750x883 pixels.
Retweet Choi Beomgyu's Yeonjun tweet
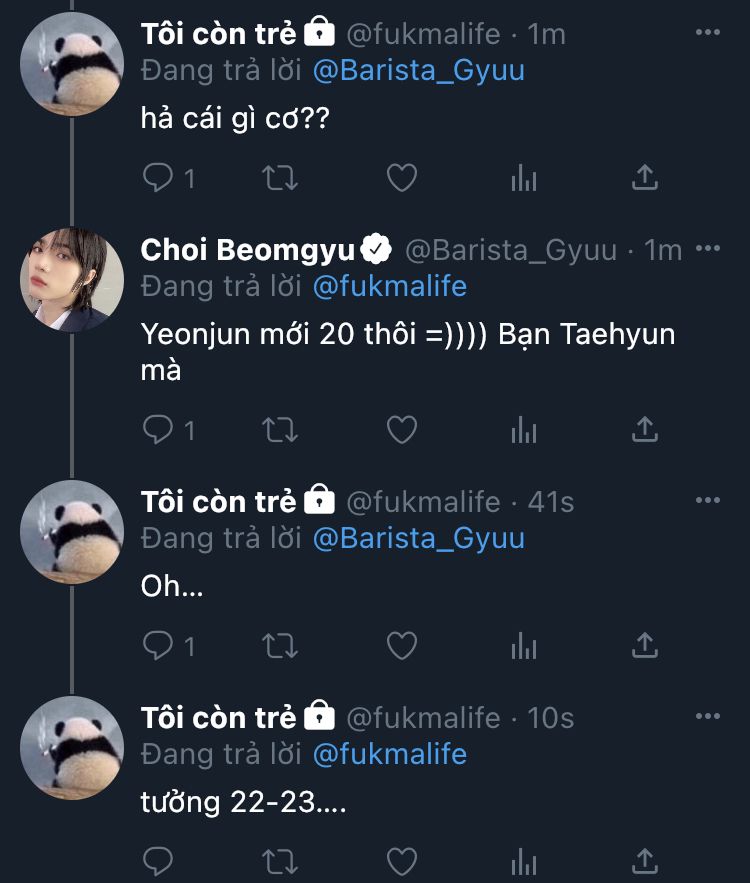click(279, 430)
